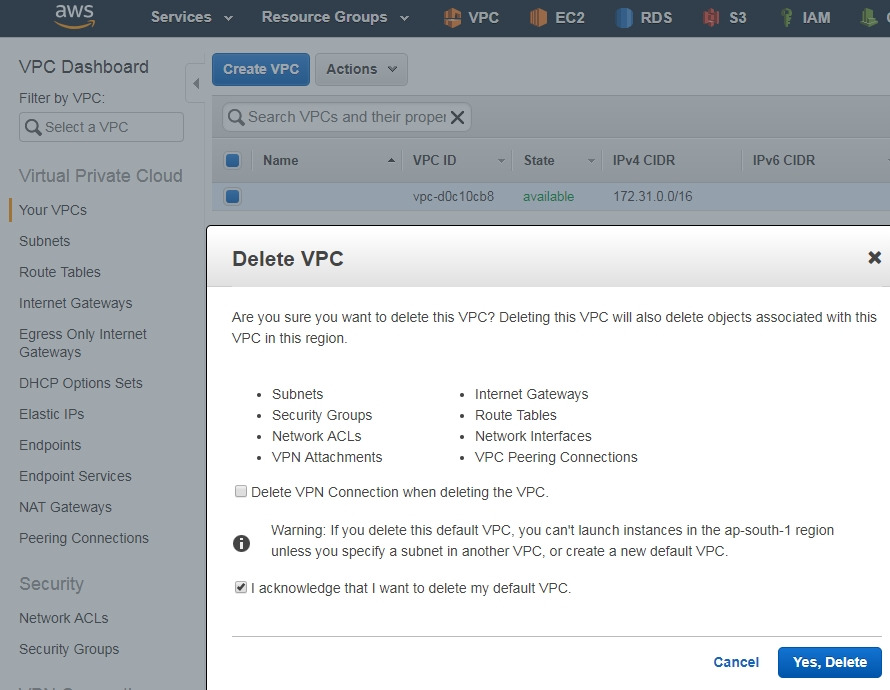Open the S3 service shortcut
The width and height of the screenshot is (890, 690).
(724, 18)
